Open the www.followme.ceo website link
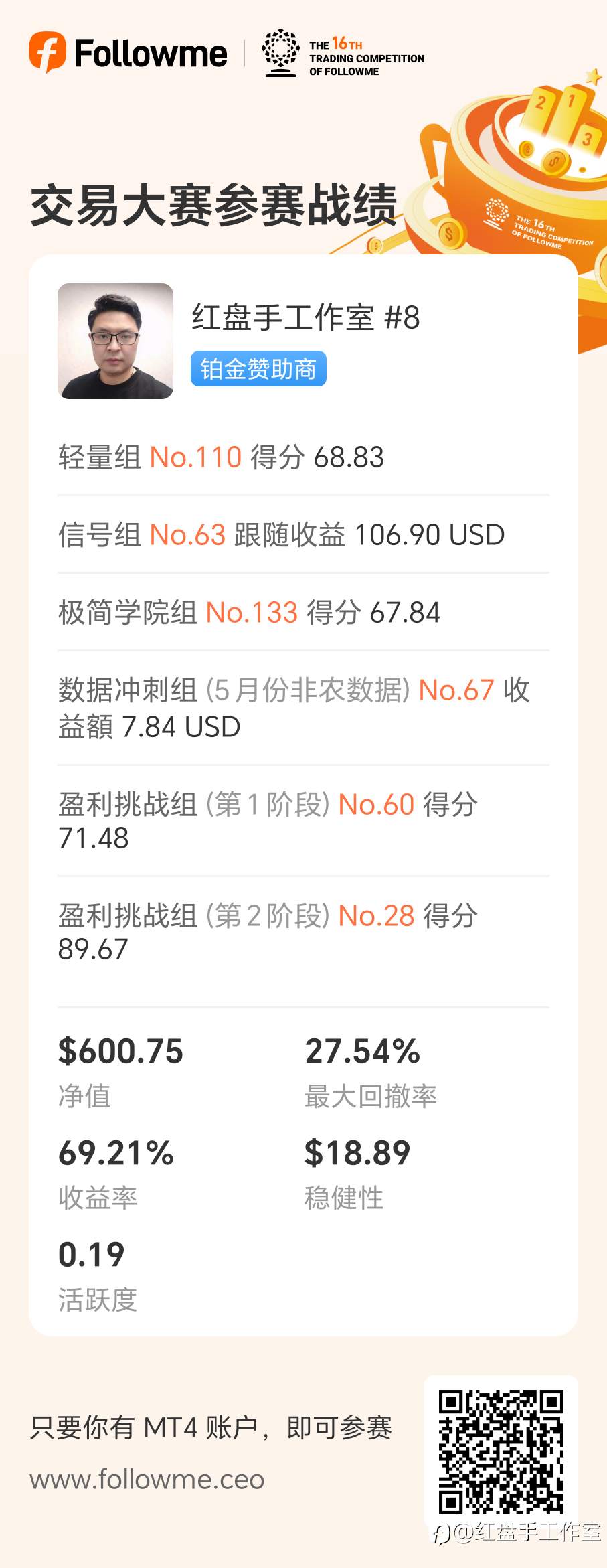607x1568 pixels. coord(147,1479)
